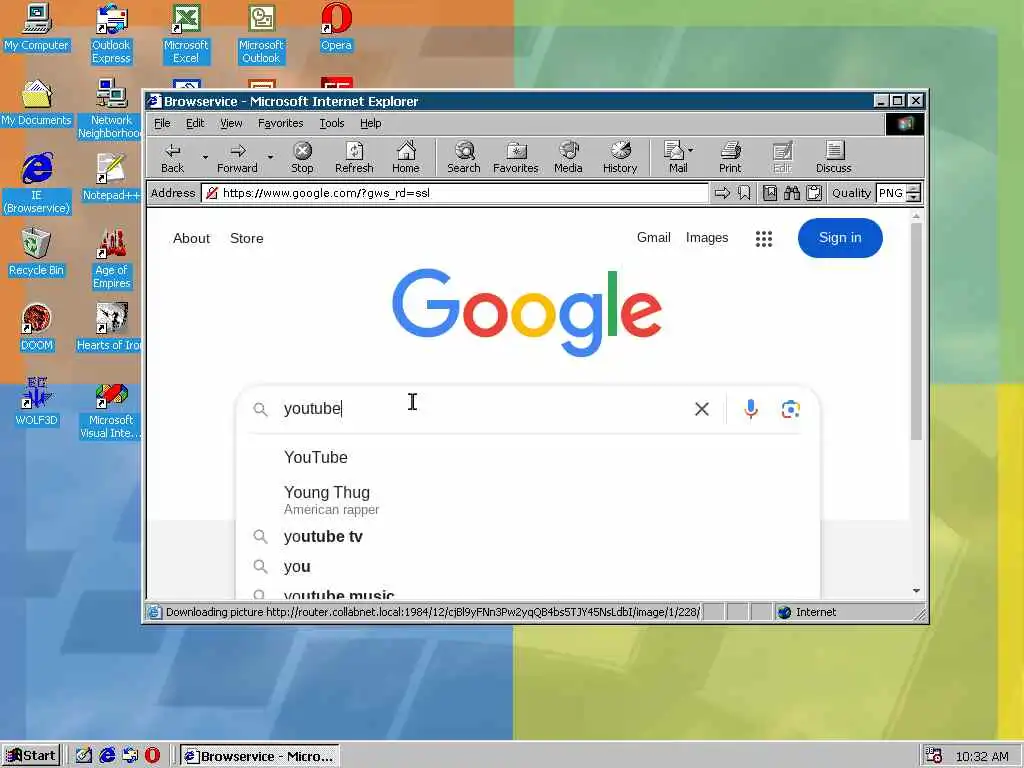Screen dimensions: 1024x768
Task: Click the Forward toolbar button
Action: pos(237,157)
